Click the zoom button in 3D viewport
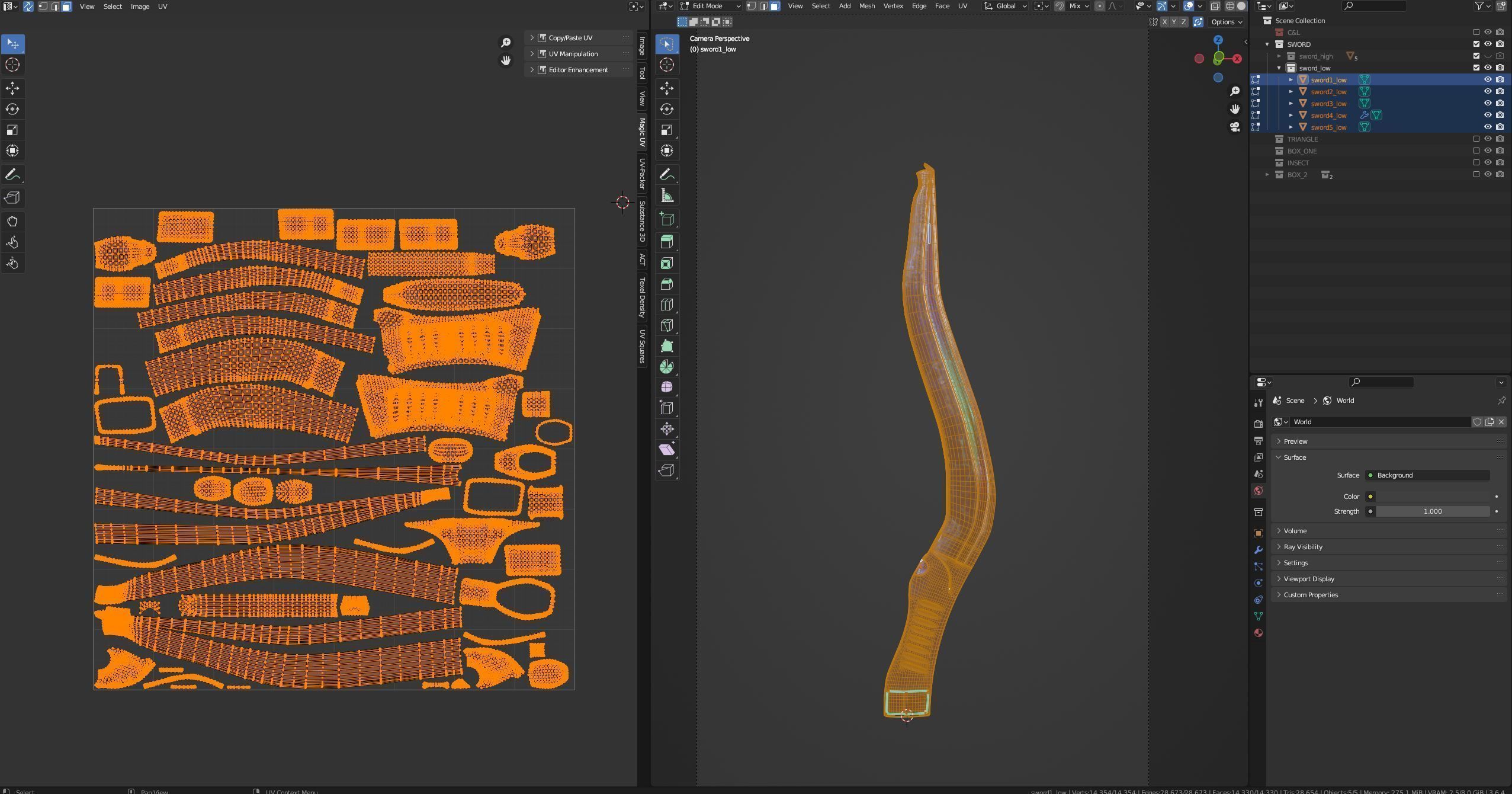1512x794 pixels. [x=1235, y=91]
